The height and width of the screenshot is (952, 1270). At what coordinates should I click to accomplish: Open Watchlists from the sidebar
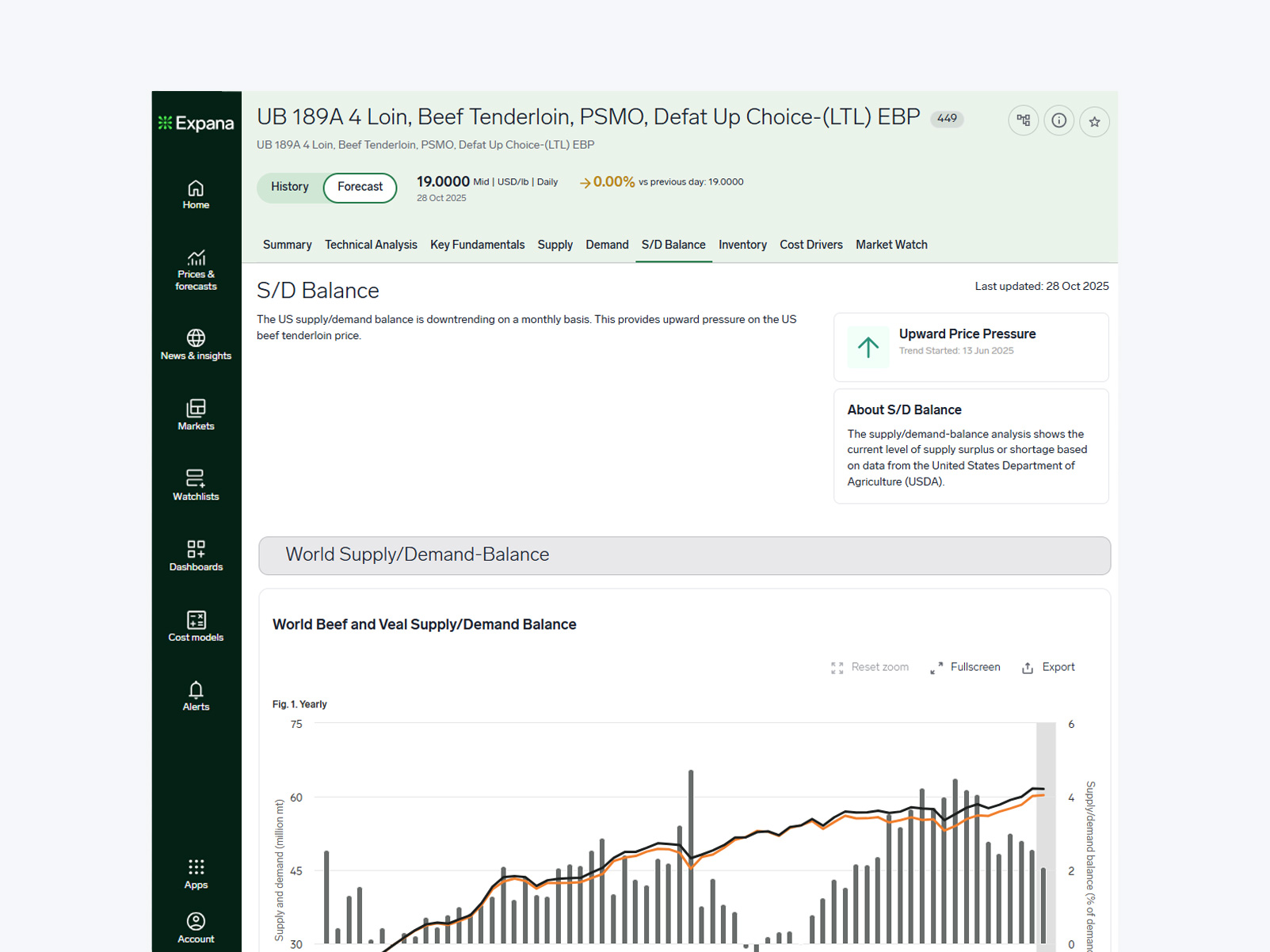[196, 486]
